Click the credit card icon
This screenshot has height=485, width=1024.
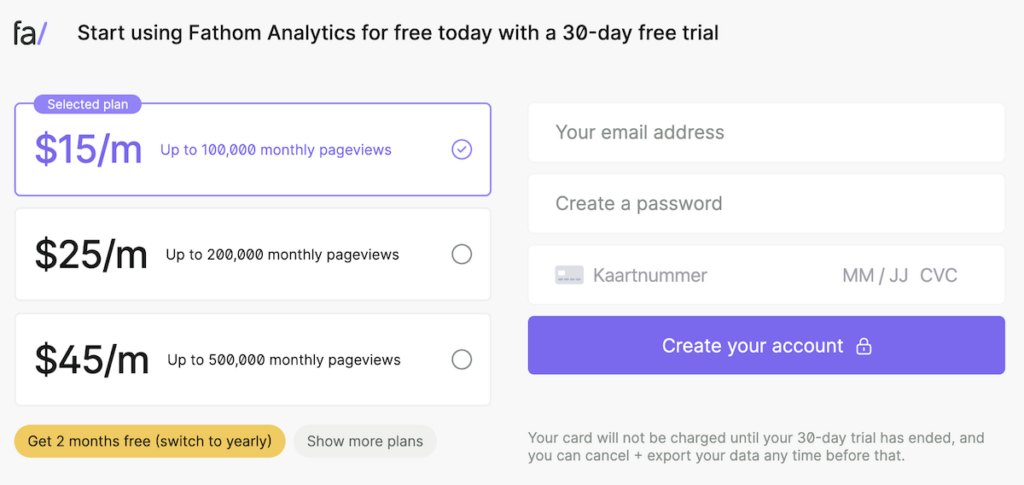pos(569,275)
